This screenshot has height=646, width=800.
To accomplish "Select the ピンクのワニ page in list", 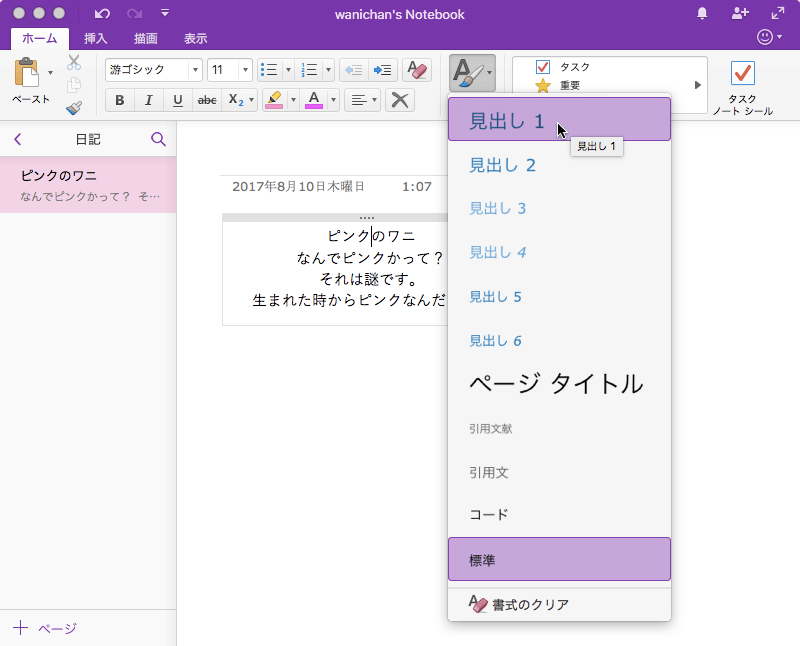I will (x=88, y=184).
